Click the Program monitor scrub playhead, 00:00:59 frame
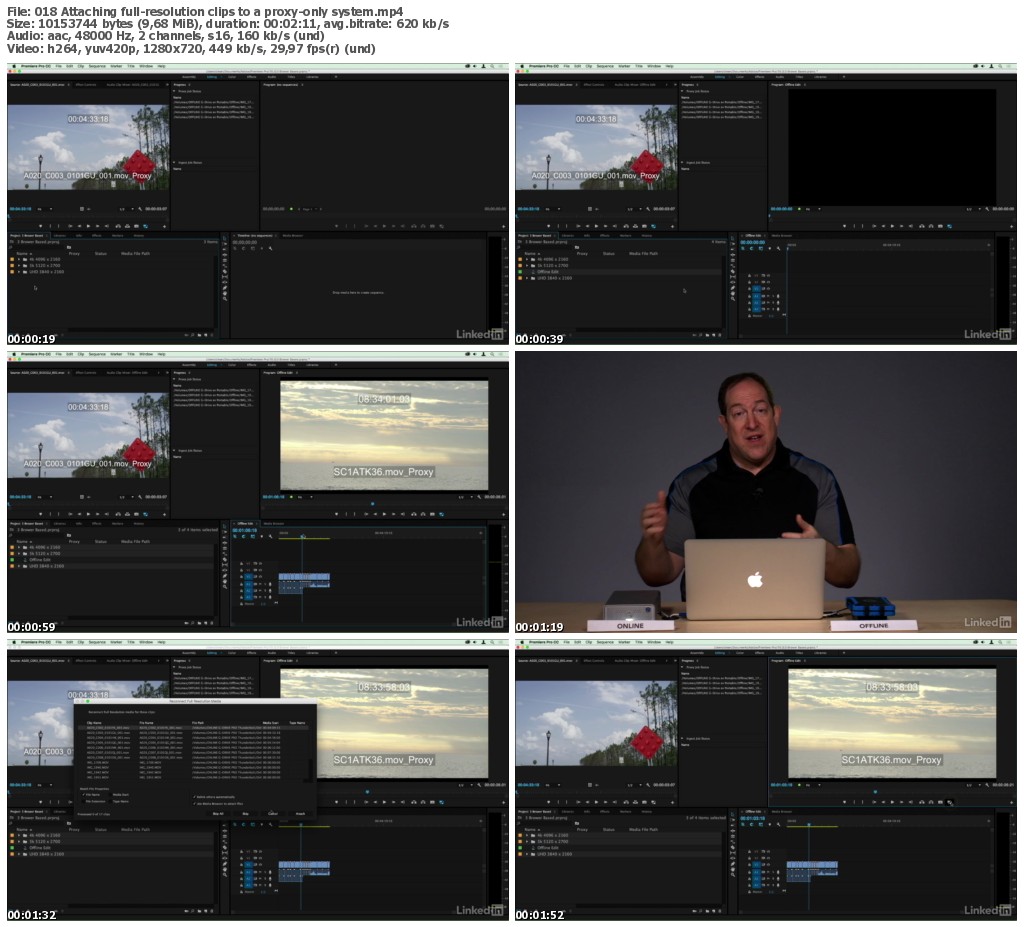This screenshot has width=1024, height=927. point(372,504)
